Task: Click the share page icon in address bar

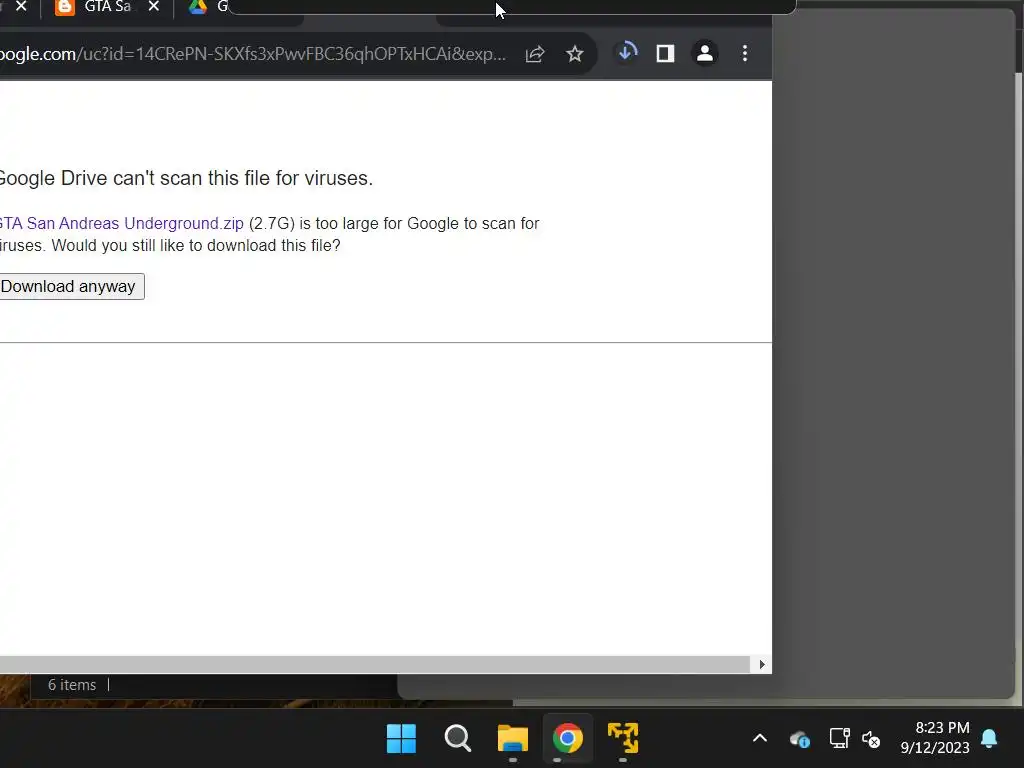Action: pyautogui.click(x=535, y=54)
